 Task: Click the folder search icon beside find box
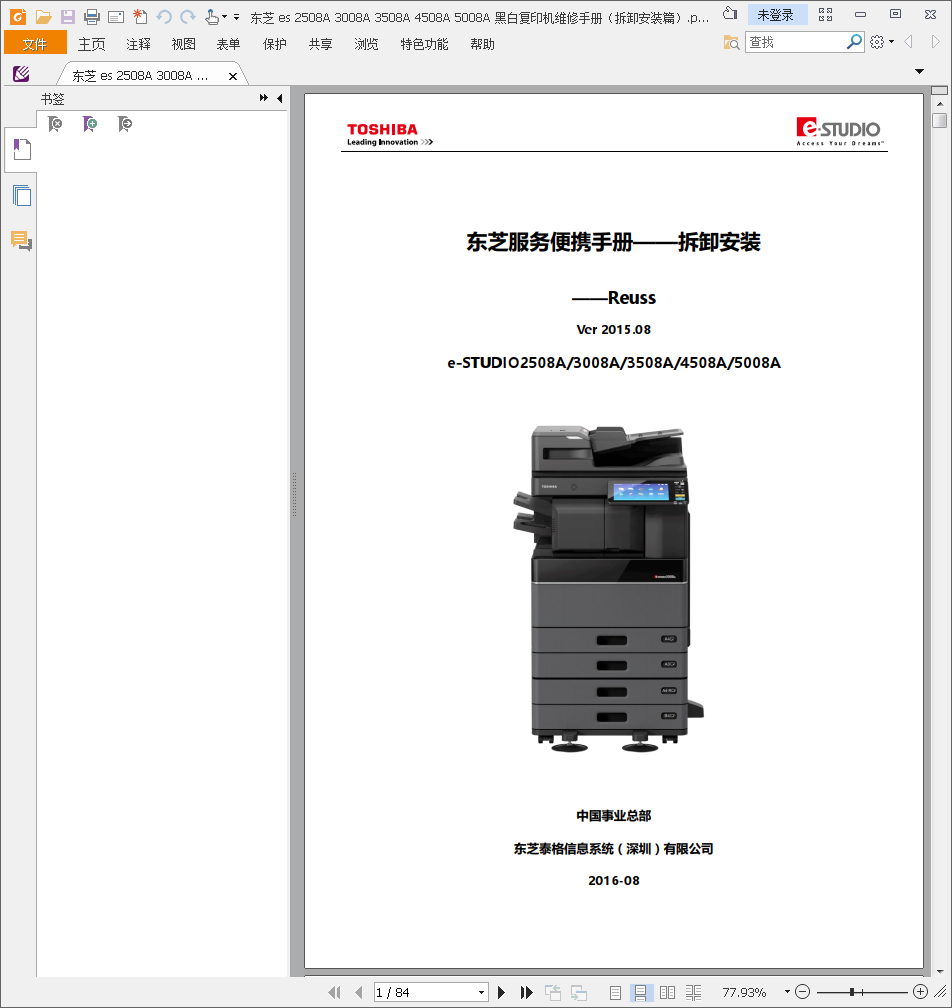732,42
